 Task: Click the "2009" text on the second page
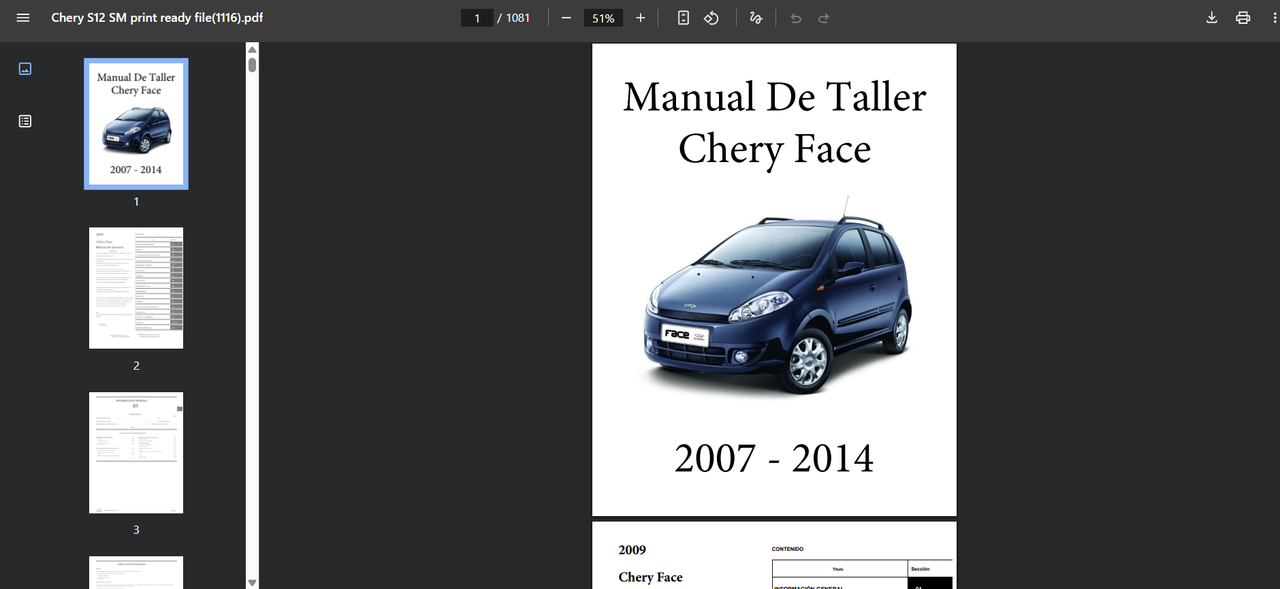pyautogui.click(x=632, y=550)
